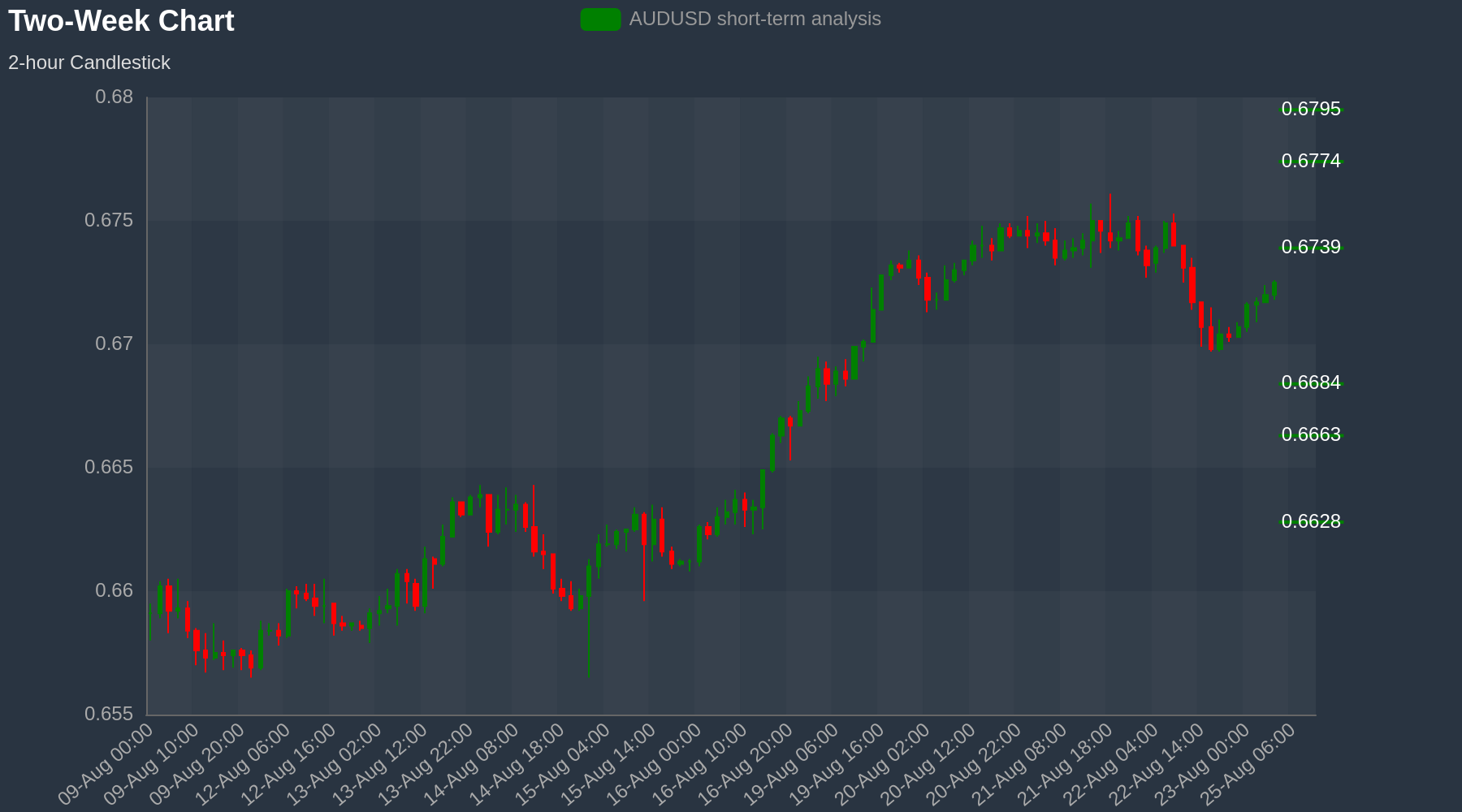Image resolution: width=1462 pixels, height=812 pixels.
Task: Click the 22-Aug 04:00 x-axis label
Action: [x=1110, y=764]
